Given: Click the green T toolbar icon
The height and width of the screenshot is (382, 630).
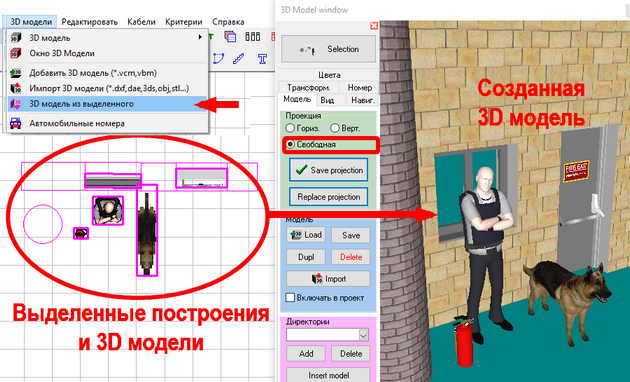Looking at the screenshot, I should pyautogui.click(x=211, y=37).
